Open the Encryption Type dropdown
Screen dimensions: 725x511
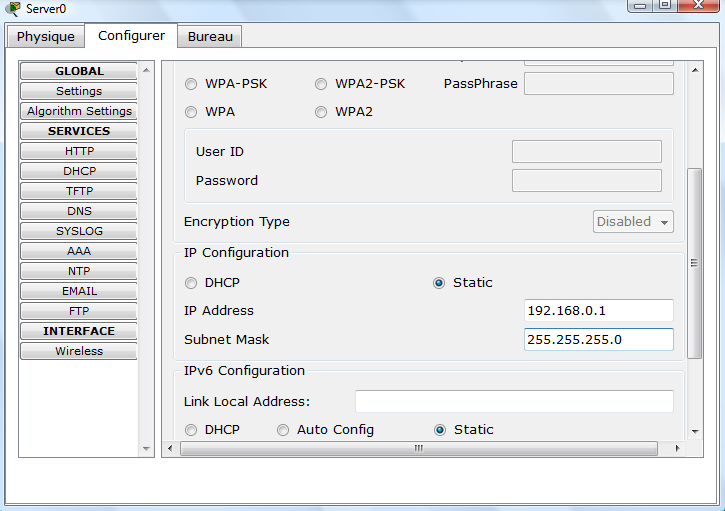coord(633,222)
